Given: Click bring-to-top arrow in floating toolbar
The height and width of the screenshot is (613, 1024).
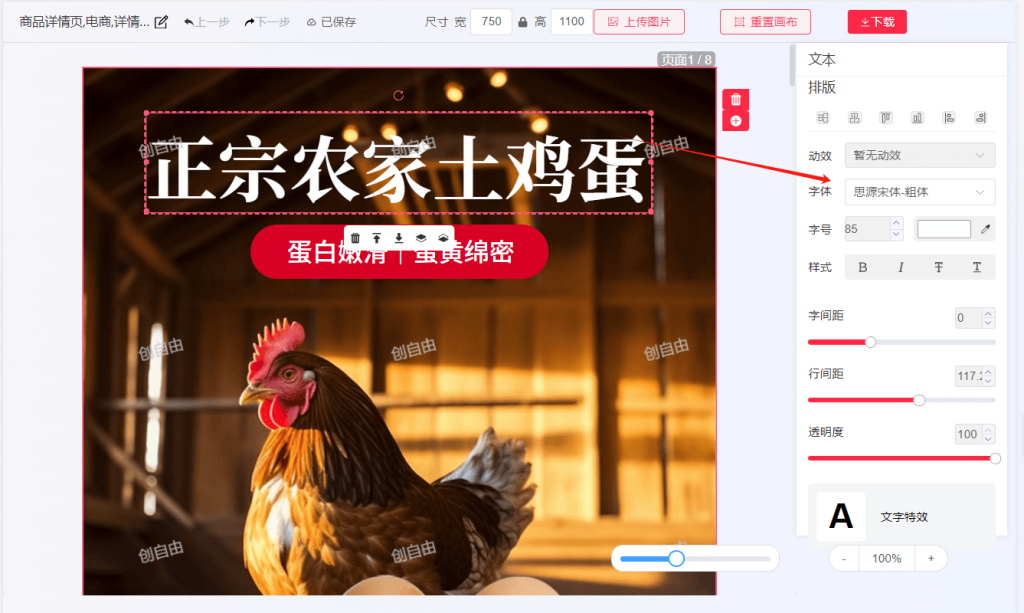Looking at the screenshot, I should (x=377, y=238).
